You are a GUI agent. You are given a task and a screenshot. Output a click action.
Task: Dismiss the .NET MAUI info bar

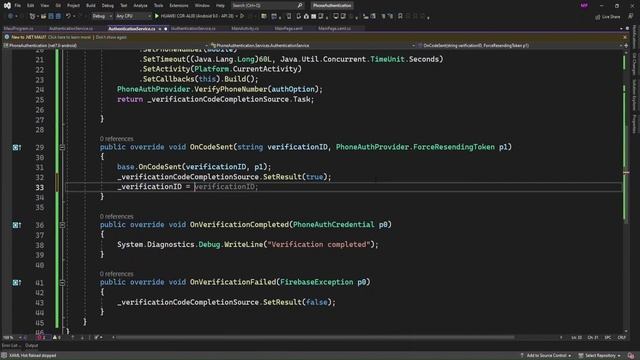625,37
